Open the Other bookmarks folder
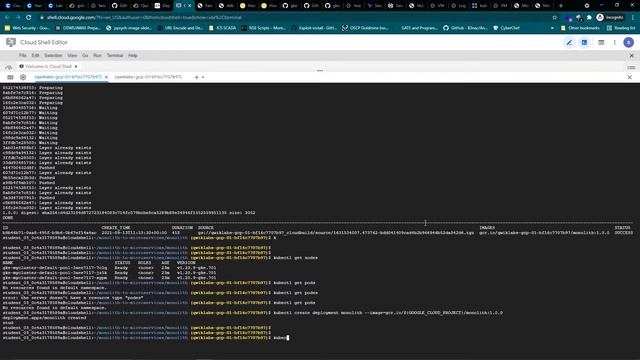The width and height of the screenshot is (640, 360). (x=580, y=28)
